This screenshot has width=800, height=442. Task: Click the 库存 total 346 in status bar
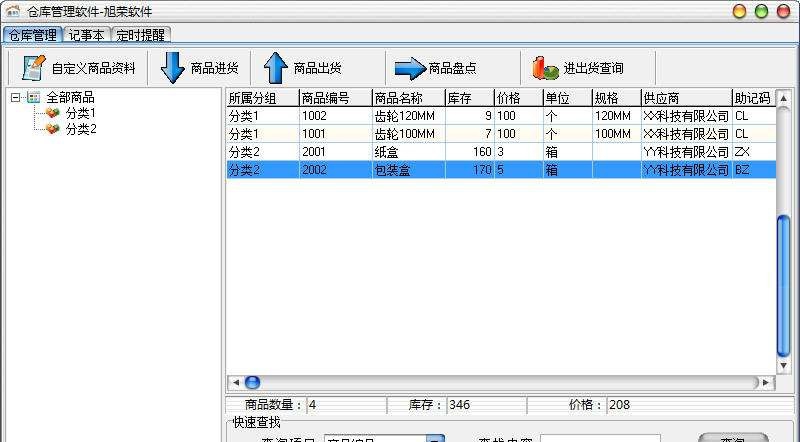point(459,405)
